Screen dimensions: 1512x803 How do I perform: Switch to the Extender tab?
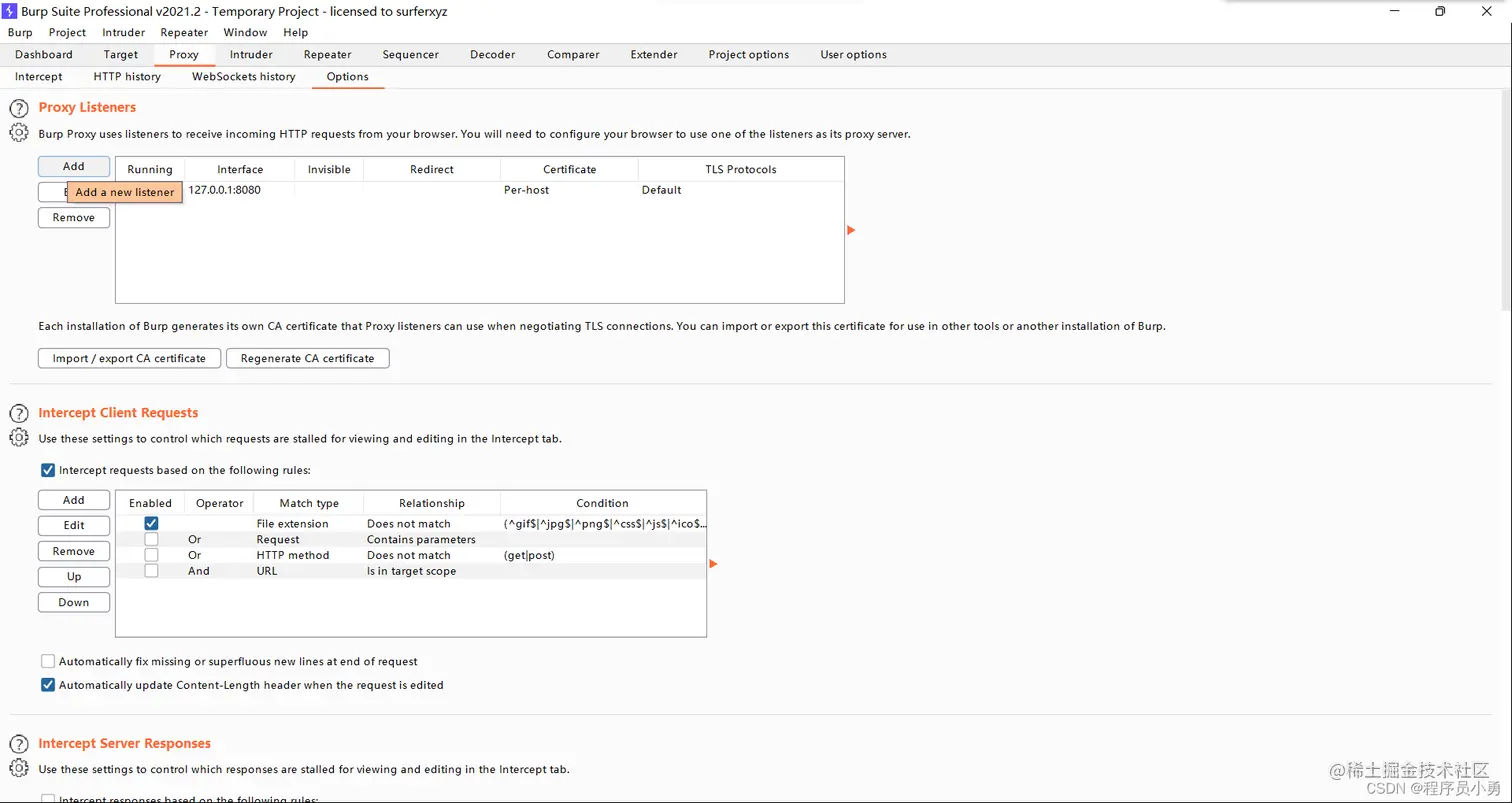(x=654, y=54)
